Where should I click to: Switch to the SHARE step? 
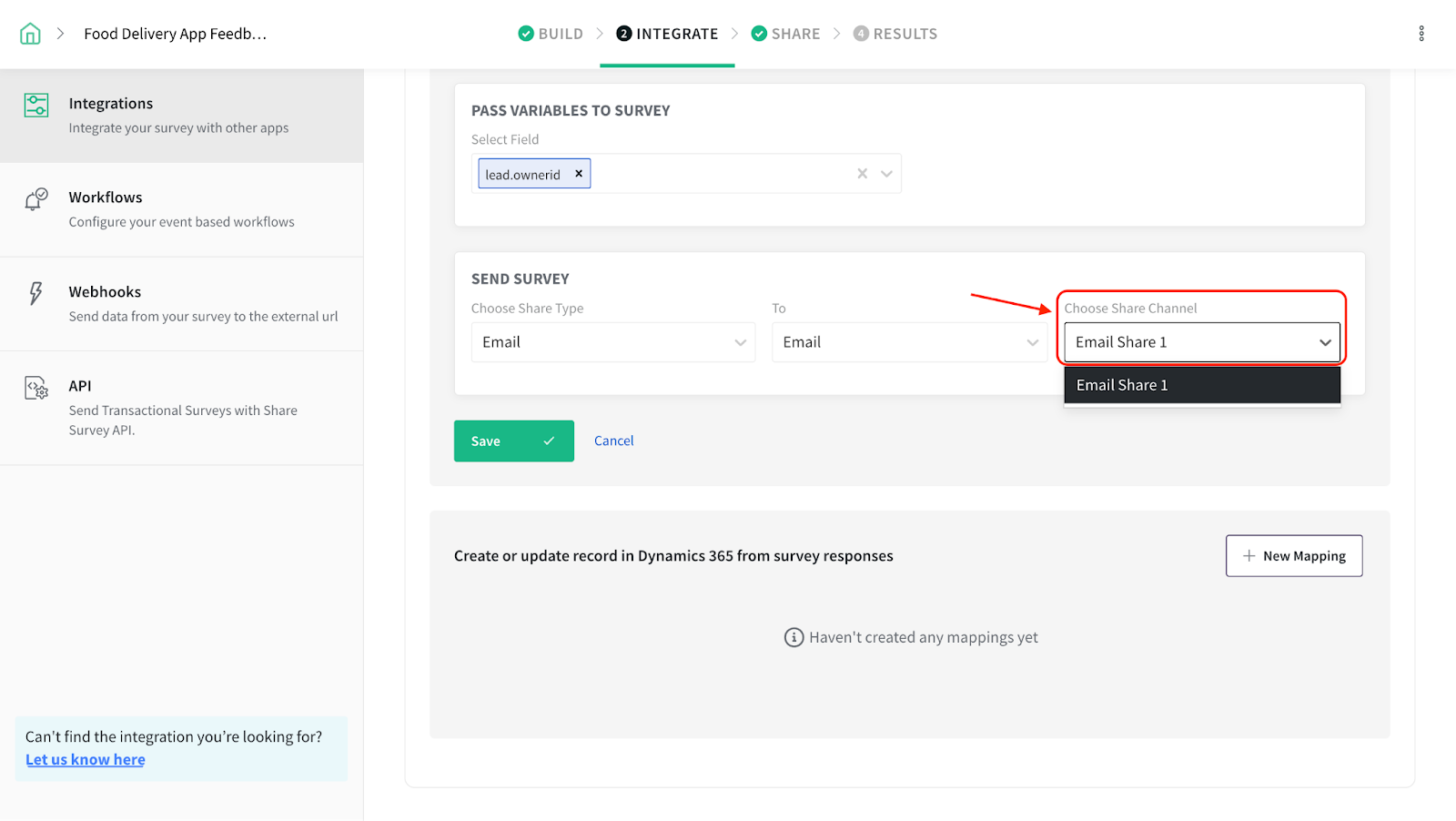[785, 34]
